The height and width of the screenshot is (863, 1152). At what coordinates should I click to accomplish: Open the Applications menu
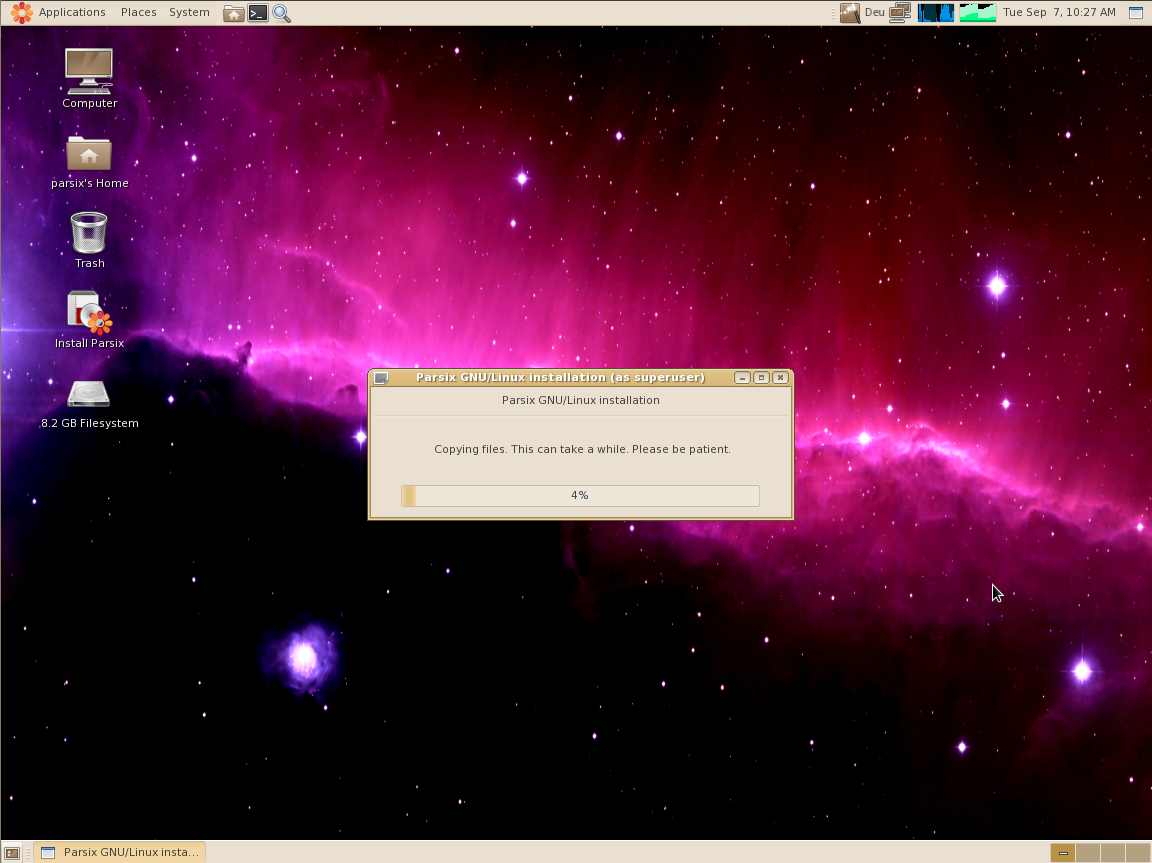point(60,13)
